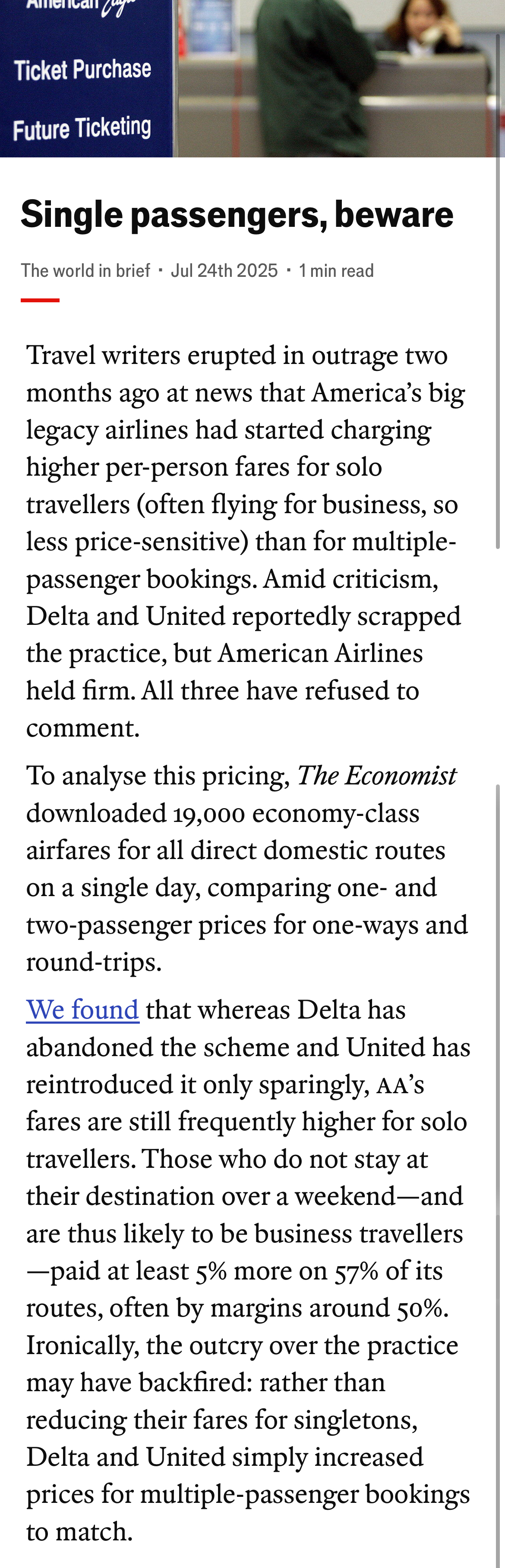Open the "We found" hyperlink
This screenshot has height=1568, width=505.
(x=82, y=1010)
